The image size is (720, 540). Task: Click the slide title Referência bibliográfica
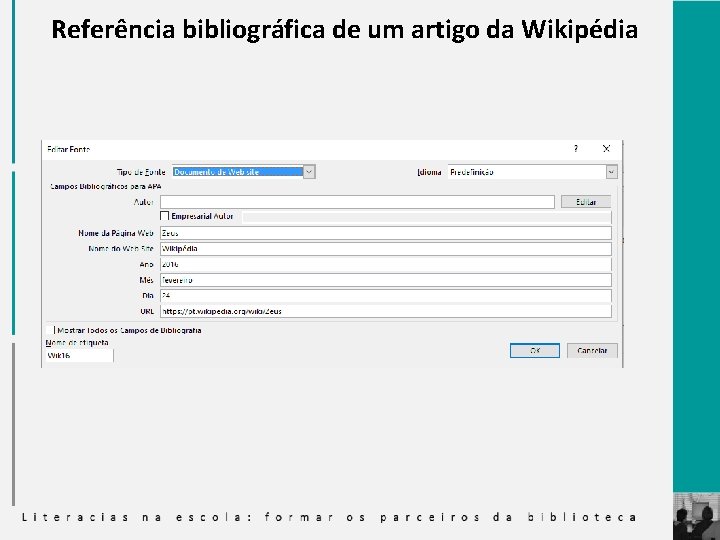pyautogui.click(x=344, y=29)
